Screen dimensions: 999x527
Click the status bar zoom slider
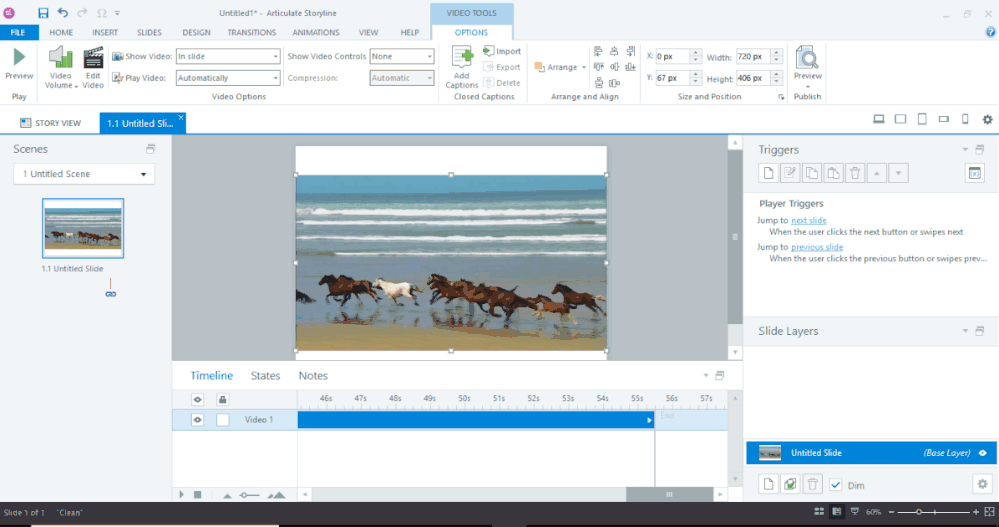pyautogui.click(x=919, y=512)
